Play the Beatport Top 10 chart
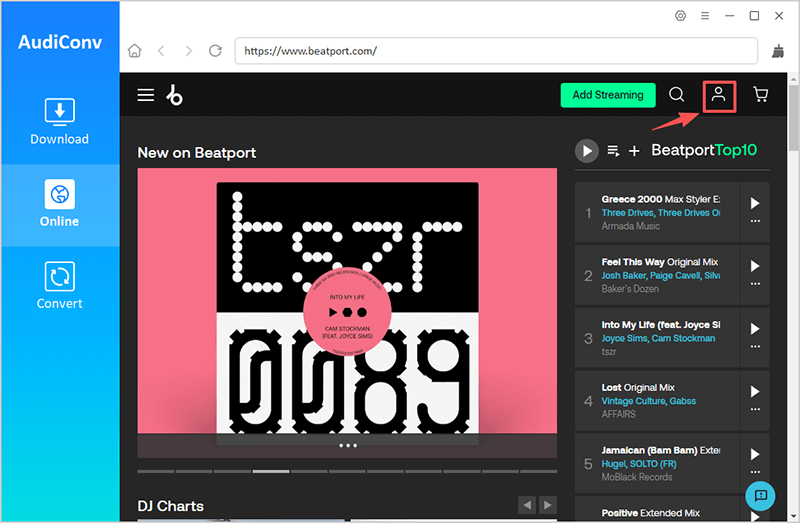Viewport: 800px width, 523px height. tap(587, 151)
